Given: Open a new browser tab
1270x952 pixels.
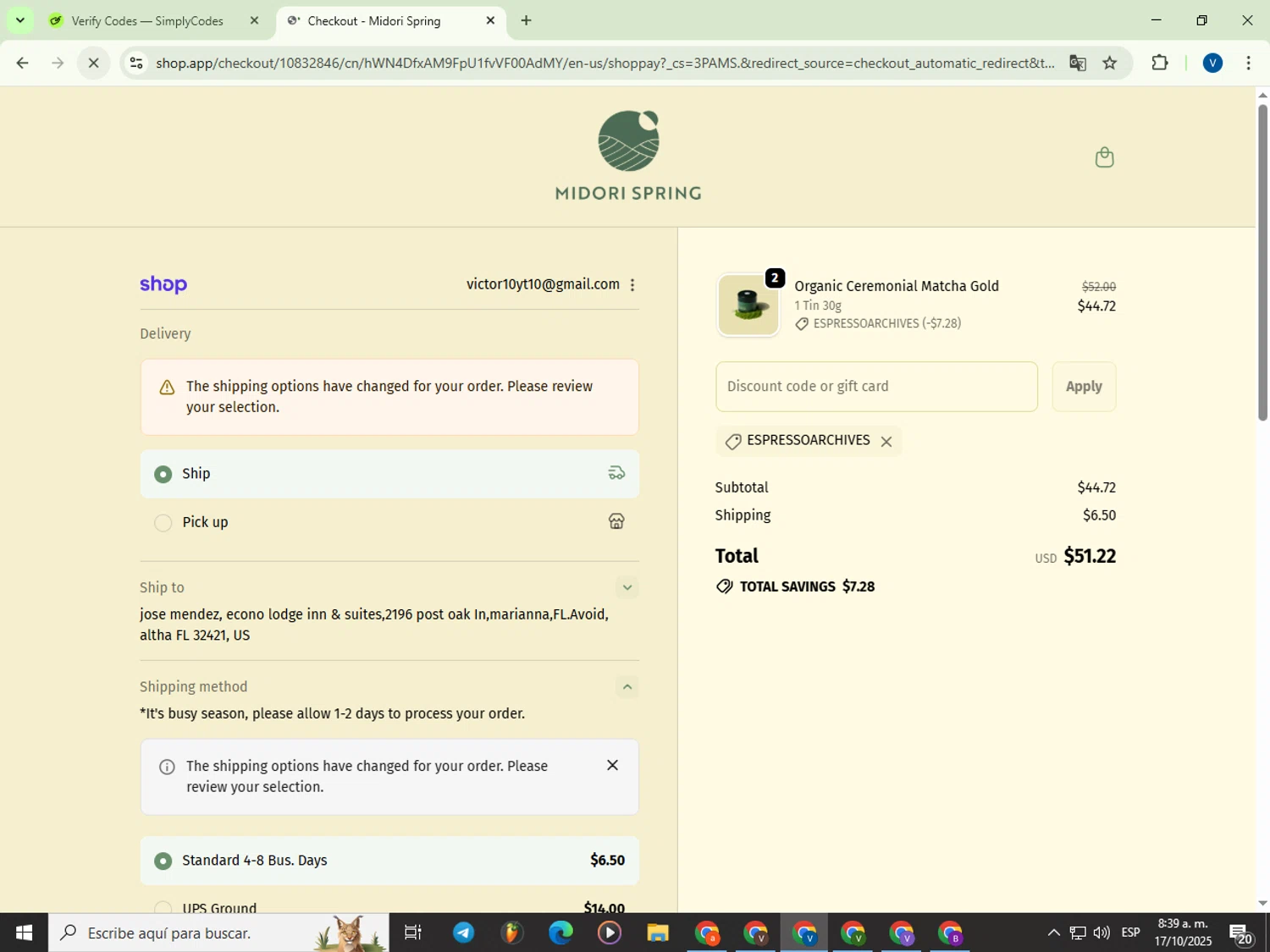Looking at the screenshot, I should 526,20.
